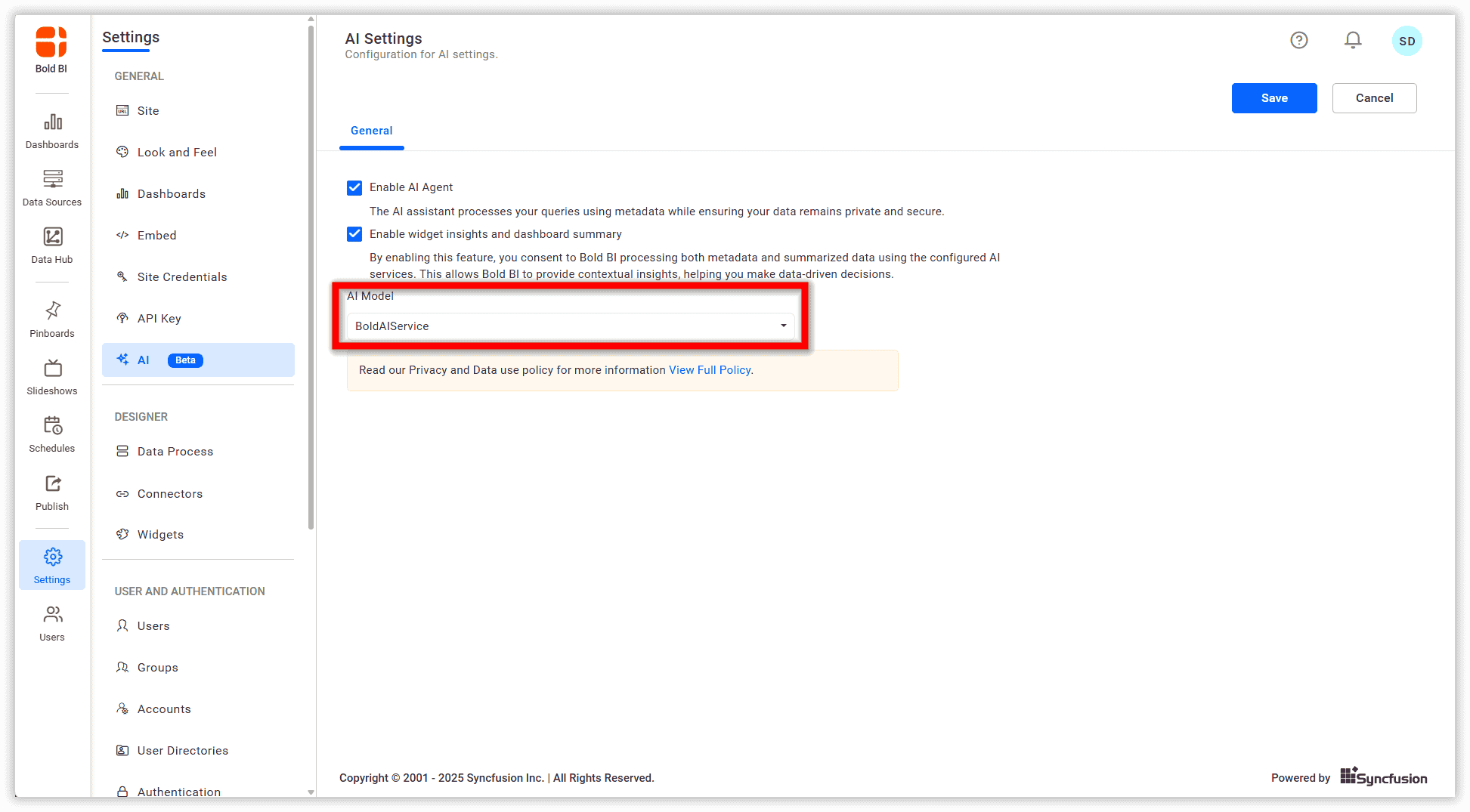
Task: Open the Schedules calendar icon
Action: 52,425
